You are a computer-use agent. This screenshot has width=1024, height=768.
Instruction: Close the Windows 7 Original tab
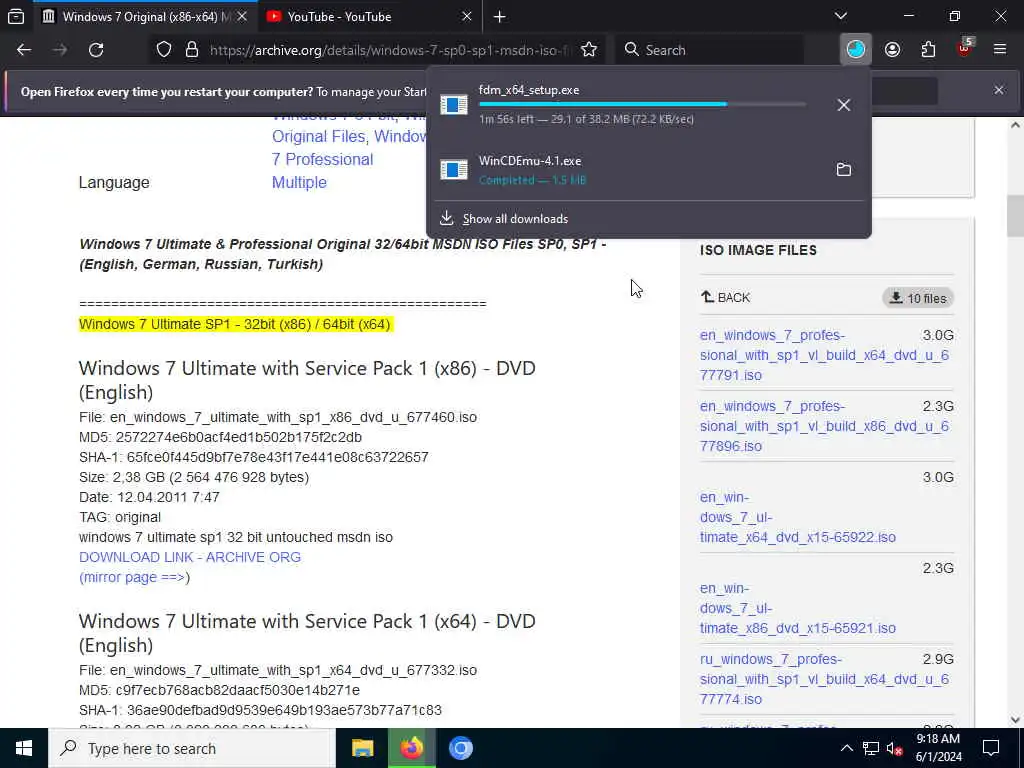point(242,16)
